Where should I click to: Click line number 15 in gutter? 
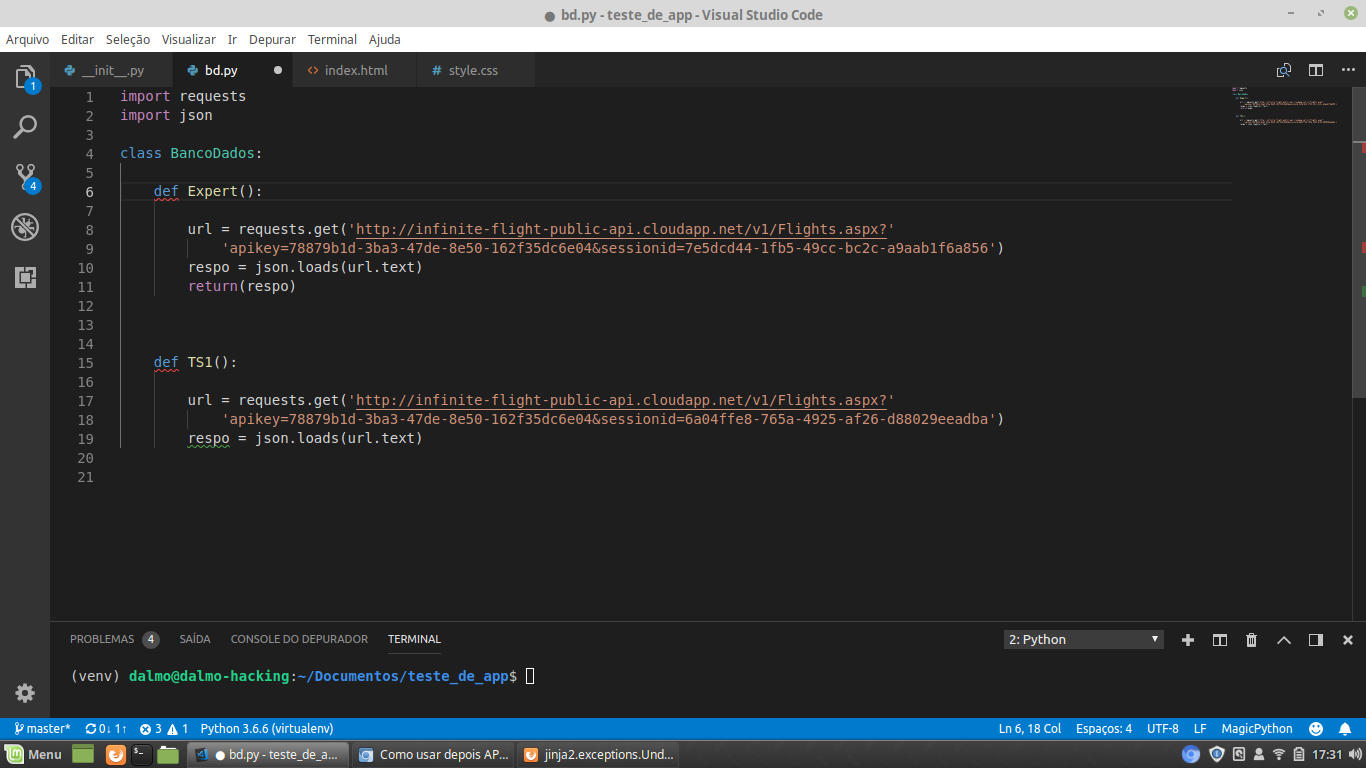click(85, 363)
